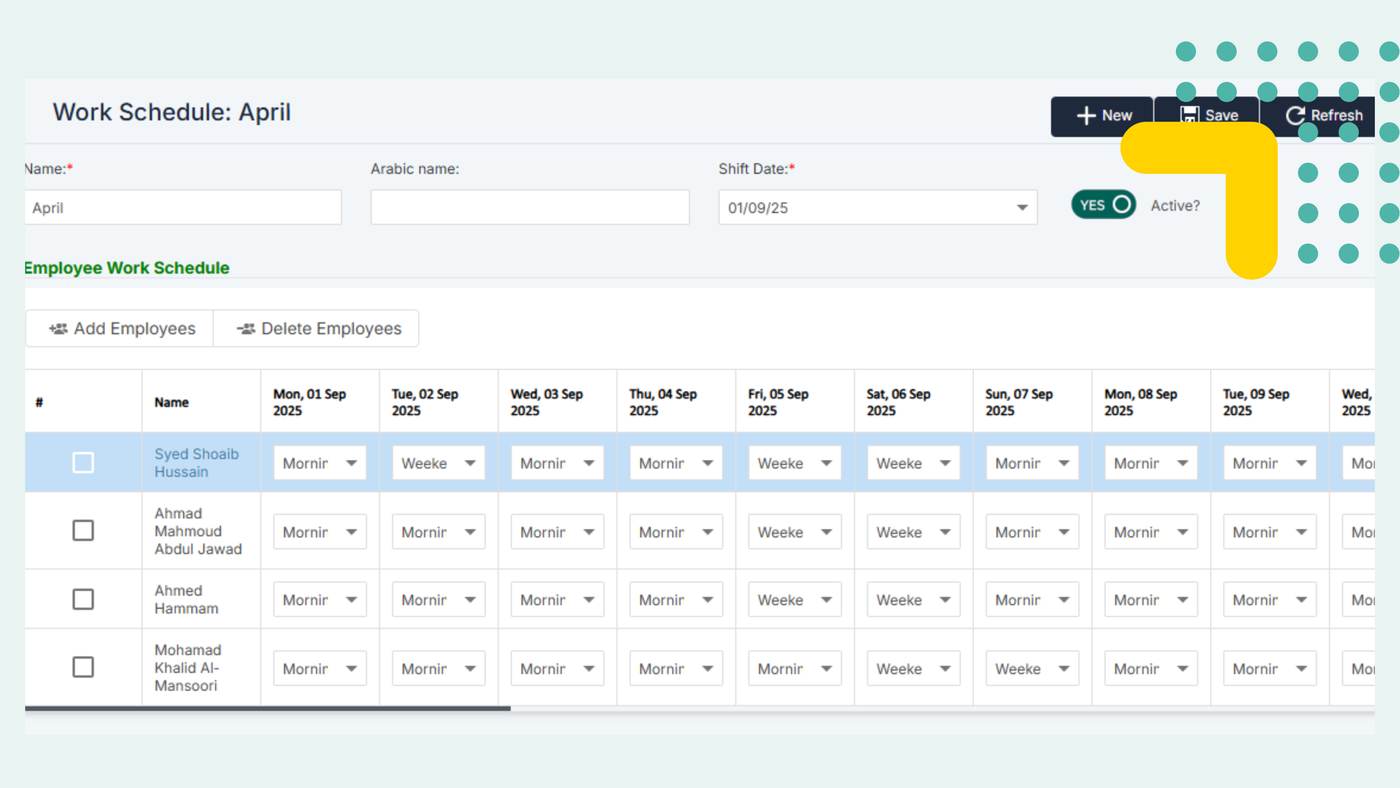The width and height of the screenshot is (1400, 788).
Task: Tick the checkbox beside Ahmed Hammam
Action: (x=83, y=599)
